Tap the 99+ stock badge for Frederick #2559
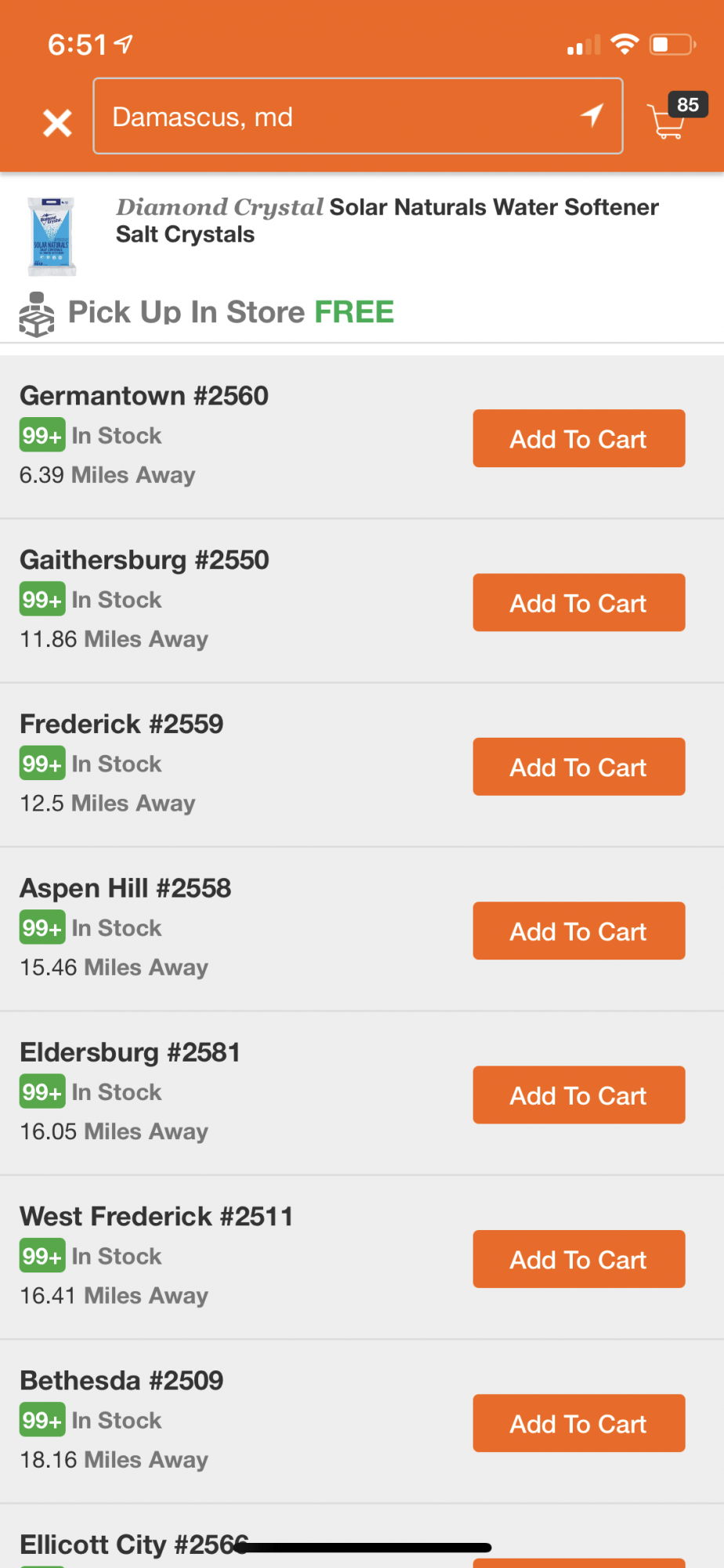The image size is (724, 1568). click(x=42, y=764)
